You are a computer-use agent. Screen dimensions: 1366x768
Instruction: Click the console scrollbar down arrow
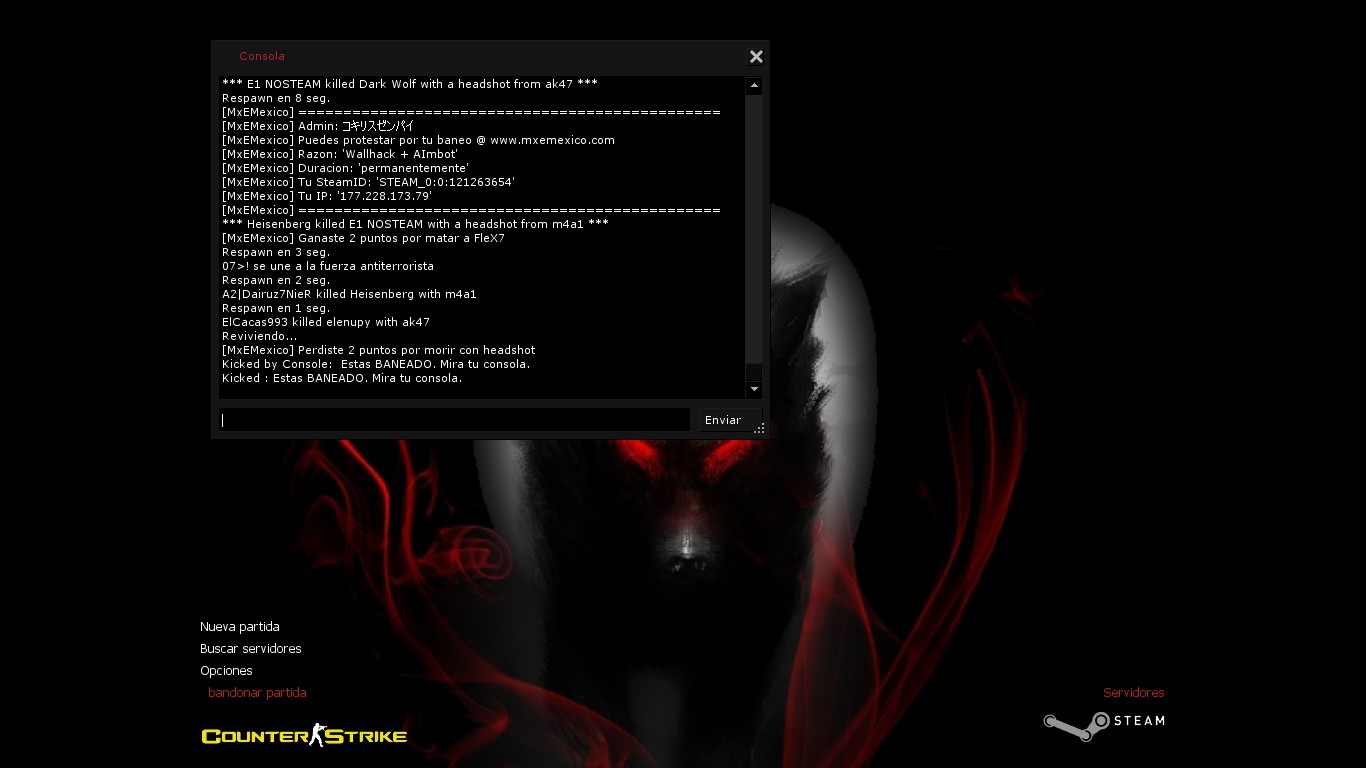point(754,389)
